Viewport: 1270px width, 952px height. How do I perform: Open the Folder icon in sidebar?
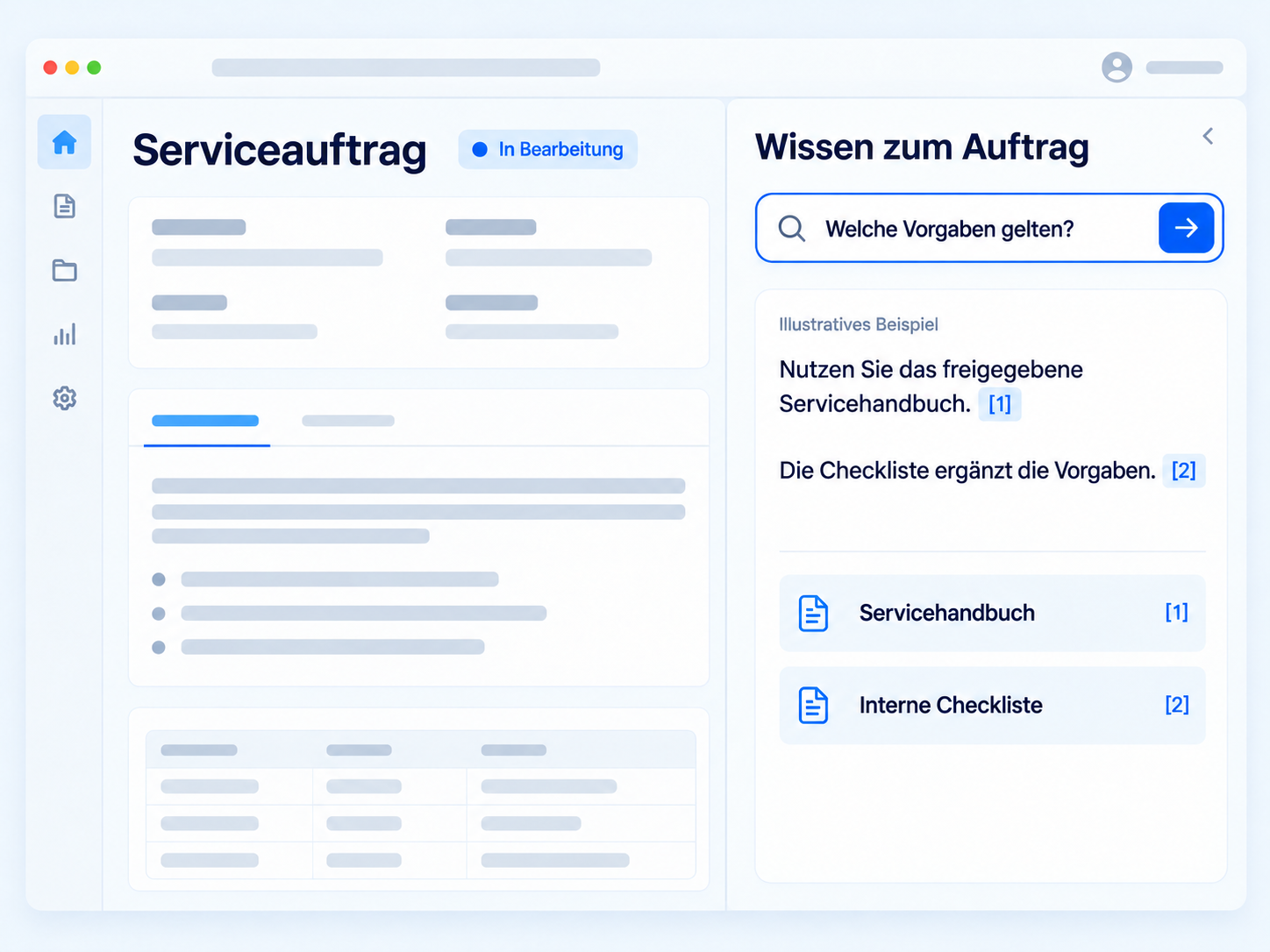64,270
